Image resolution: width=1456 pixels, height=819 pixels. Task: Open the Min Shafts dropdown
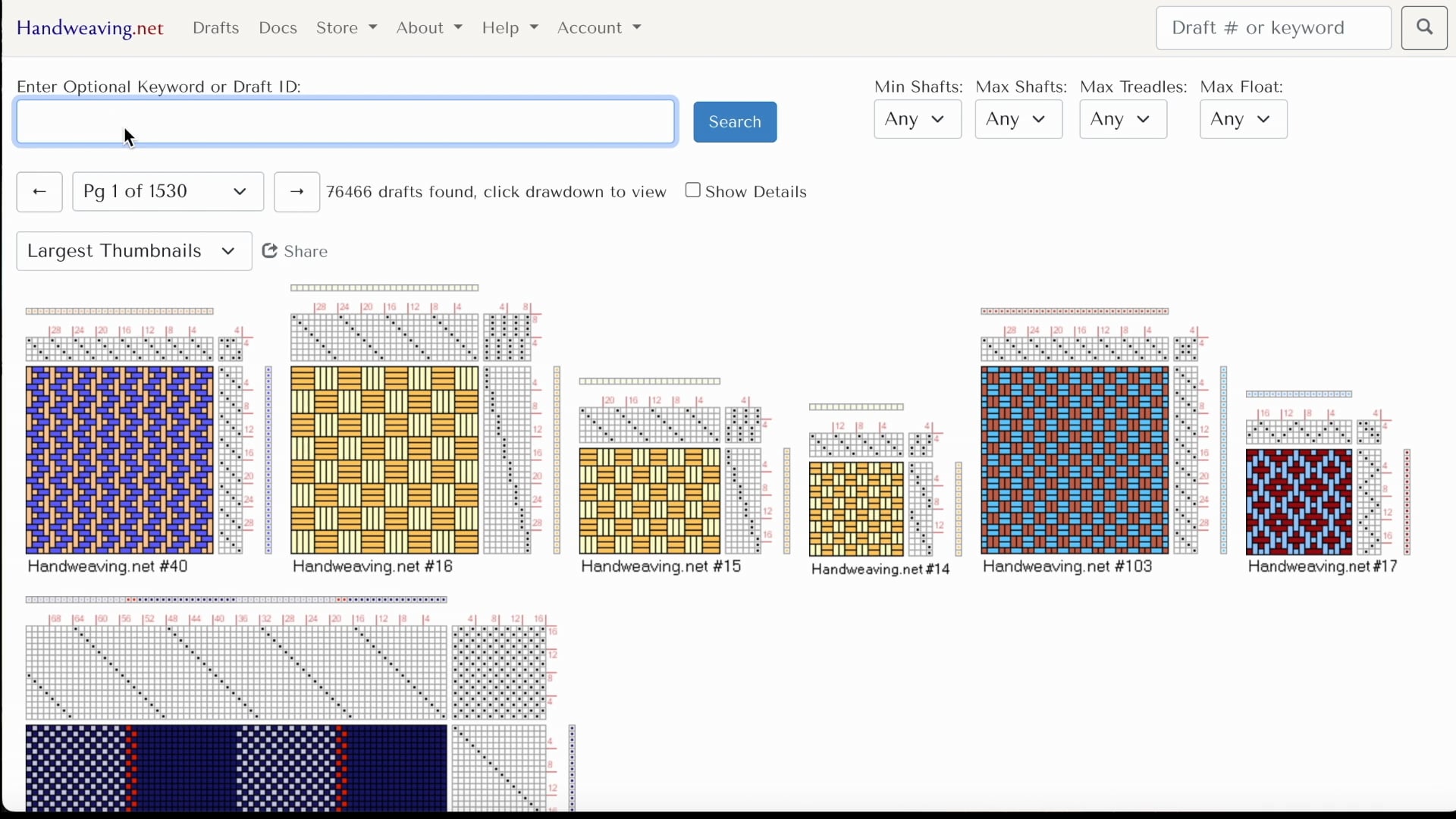pyautogui.click(x=917, y=119)
